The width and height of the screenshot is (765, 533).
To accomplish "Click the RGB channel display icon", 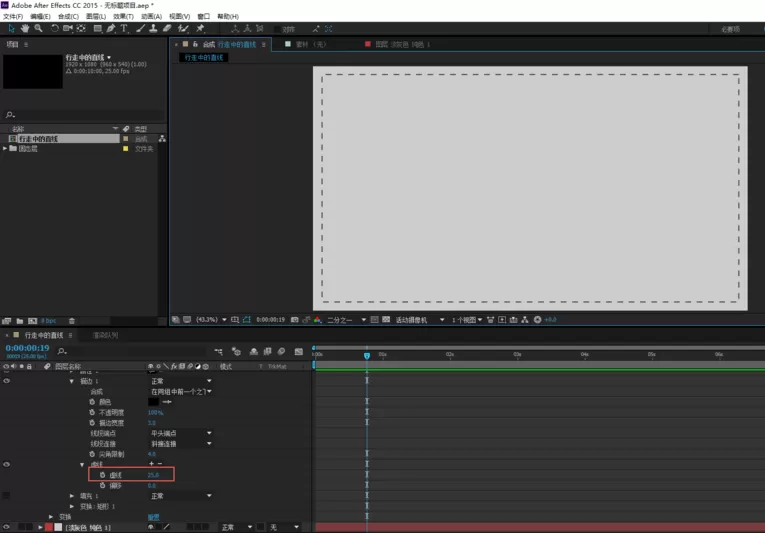I will coord(318,320).
